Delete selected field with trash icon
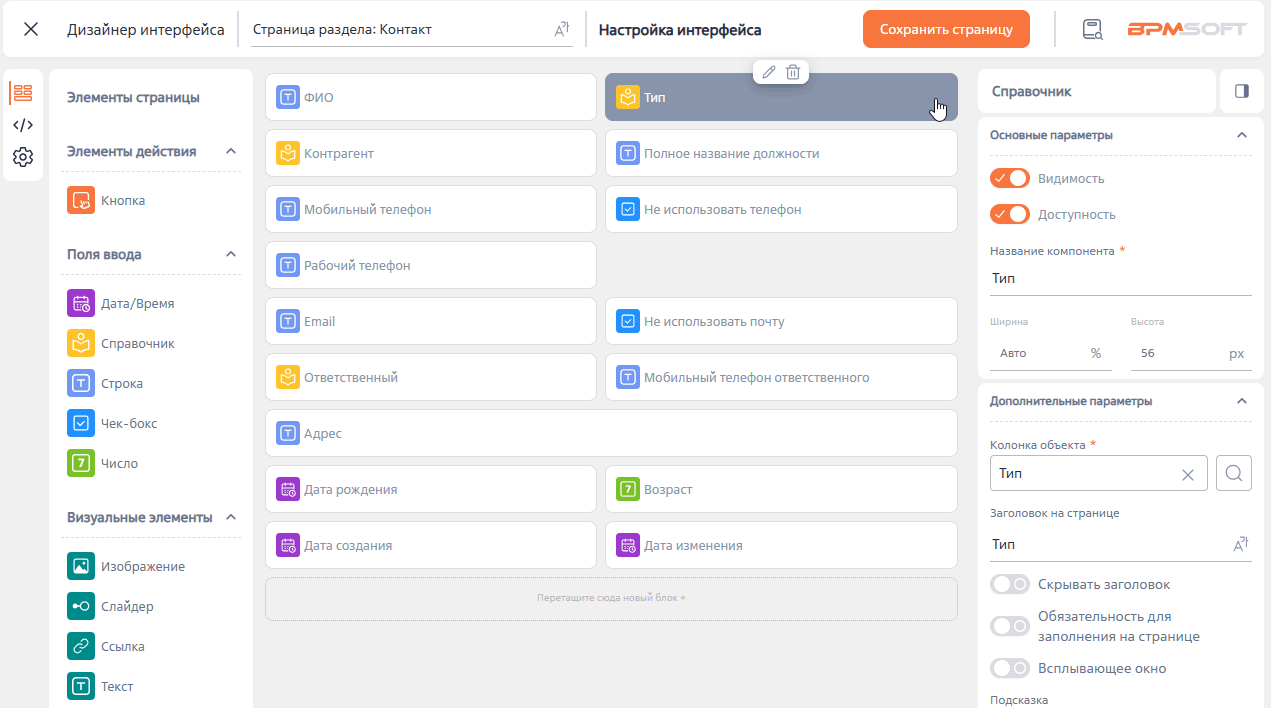 [793, 71]
